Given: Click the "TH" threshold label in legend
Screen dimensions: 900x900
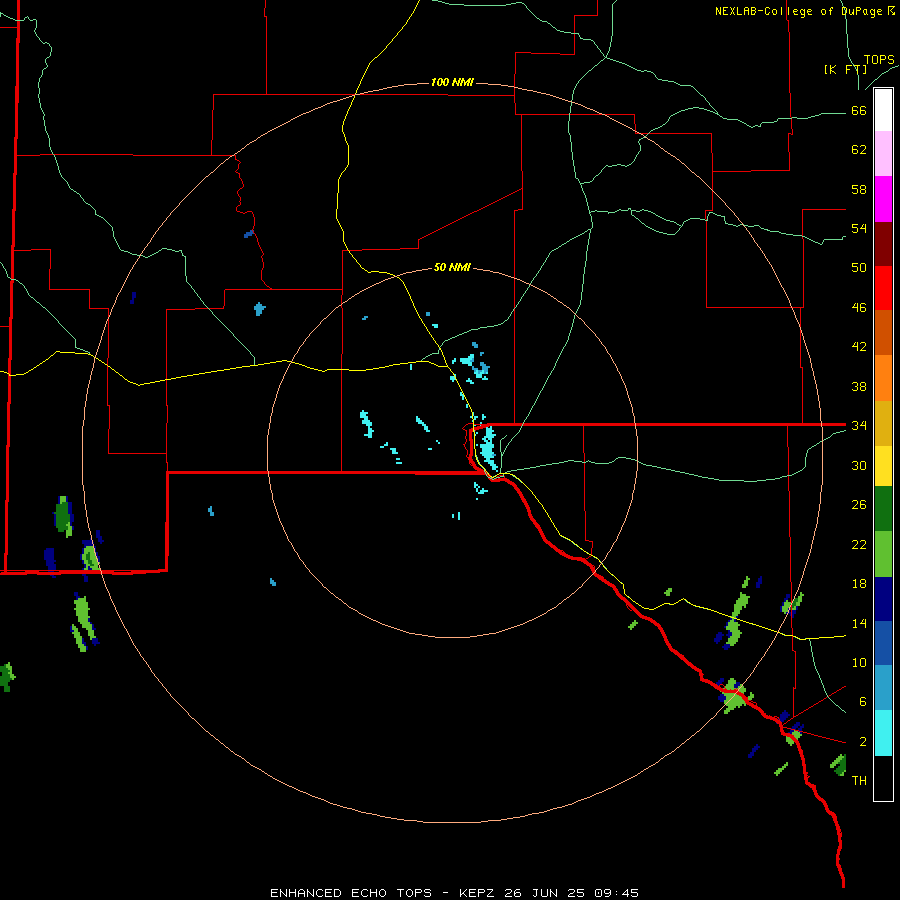Looking at the screenshot, I should tap(859, 781).
